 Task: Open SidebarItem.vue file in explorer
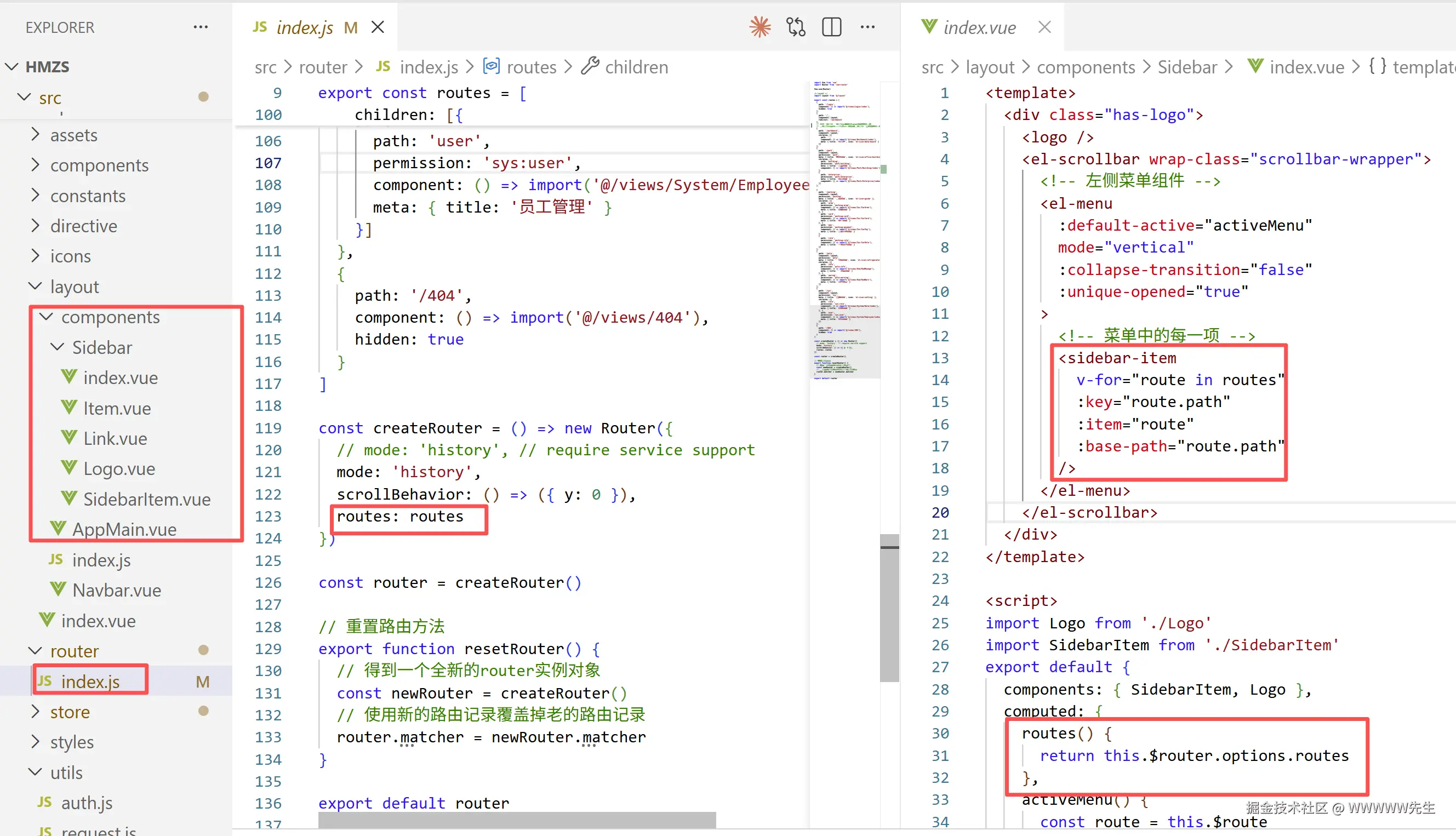click(146, 499)
